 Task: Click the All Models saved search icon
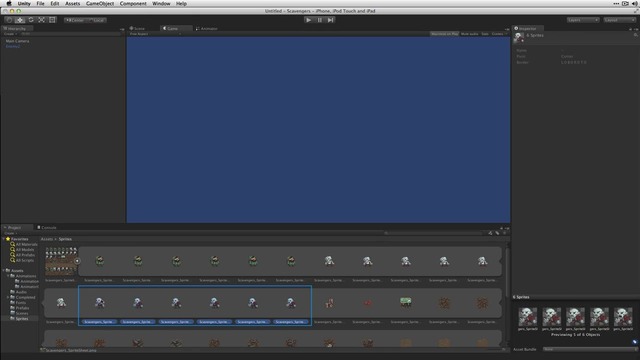tap(13, 249)
